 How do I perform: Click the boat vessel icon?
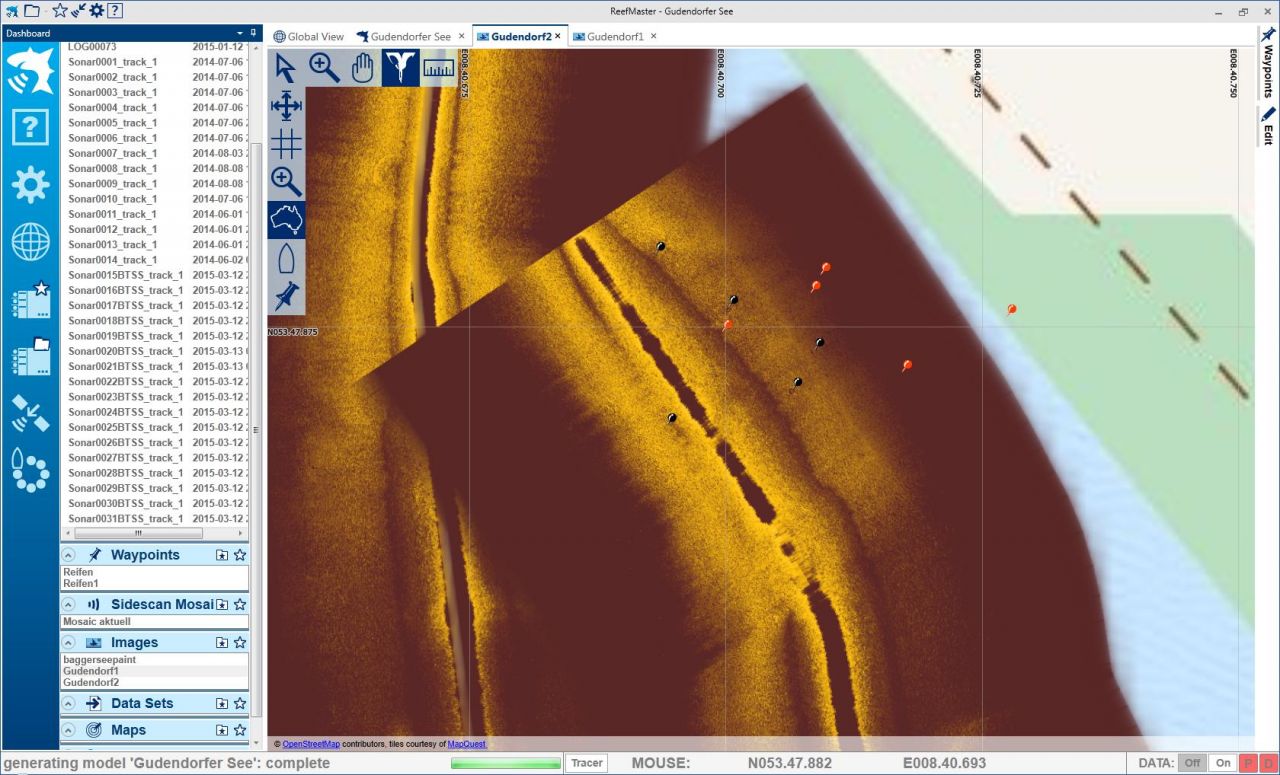[286, 258]
